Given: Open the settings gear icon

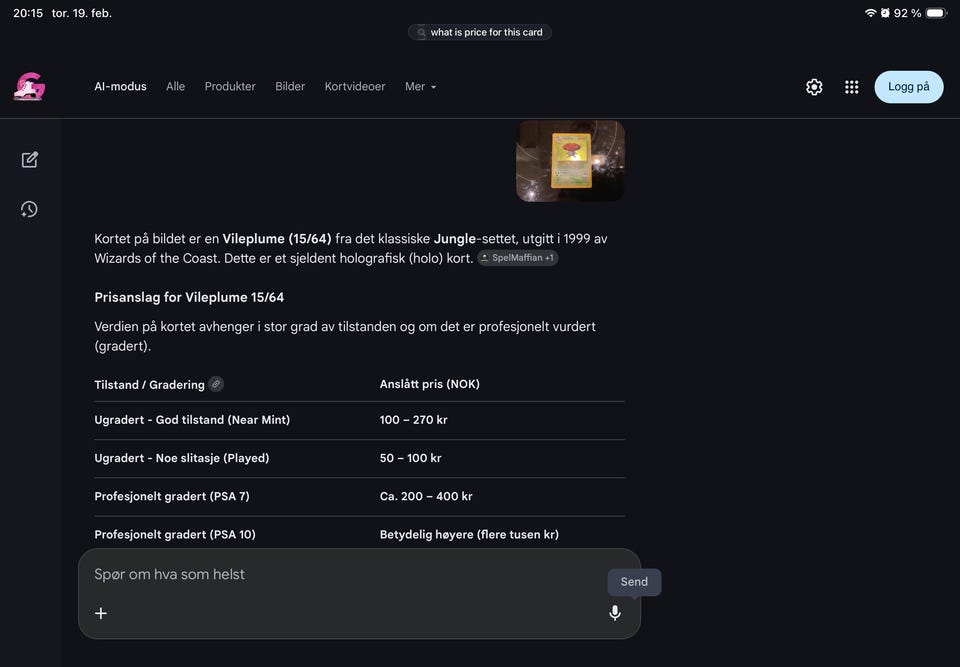Looking at the screenshot, I should pos(814,87).
